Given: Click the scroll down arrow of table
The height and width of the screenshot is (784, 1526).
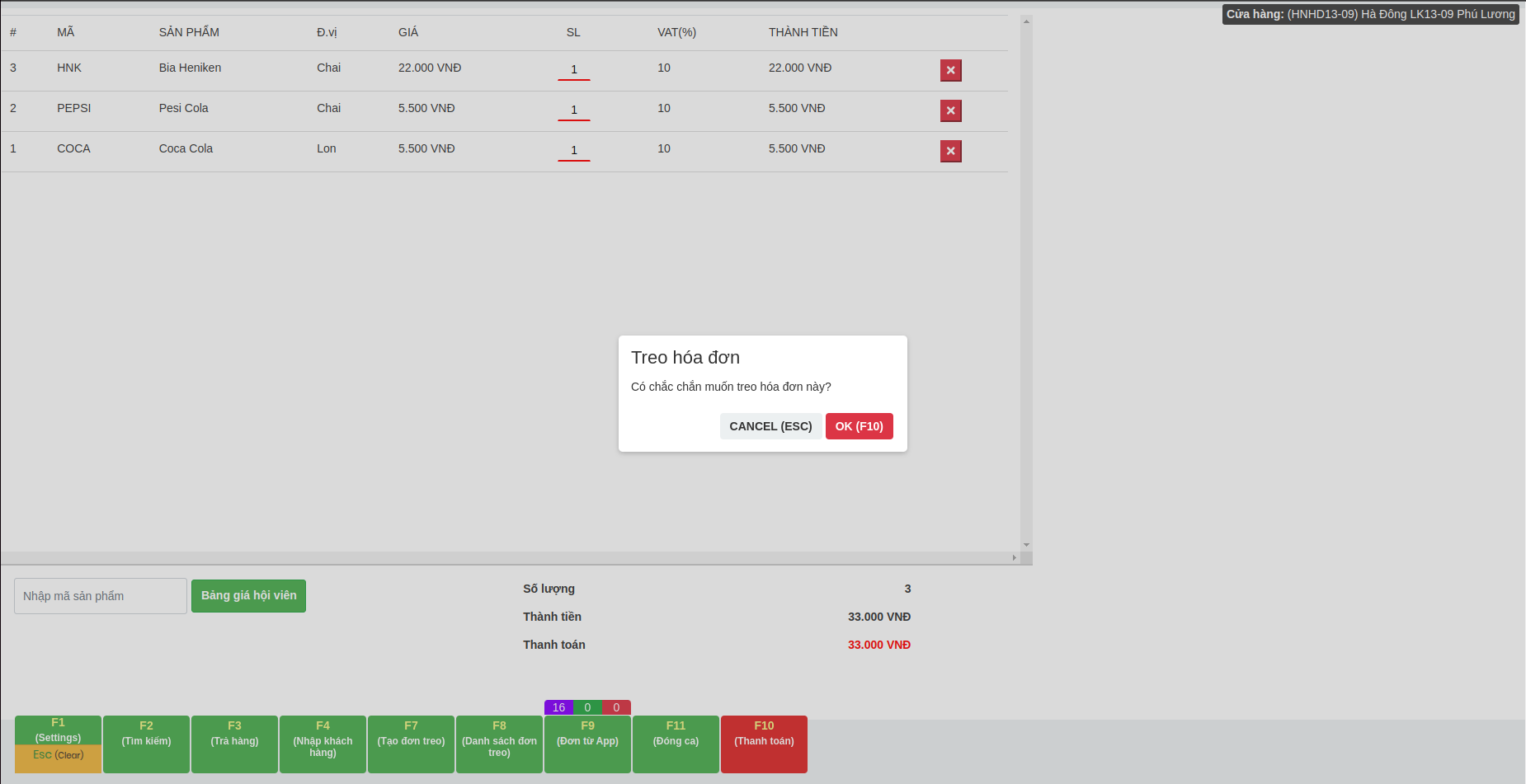Looking at the screenshot, I should coord(1026,545).
